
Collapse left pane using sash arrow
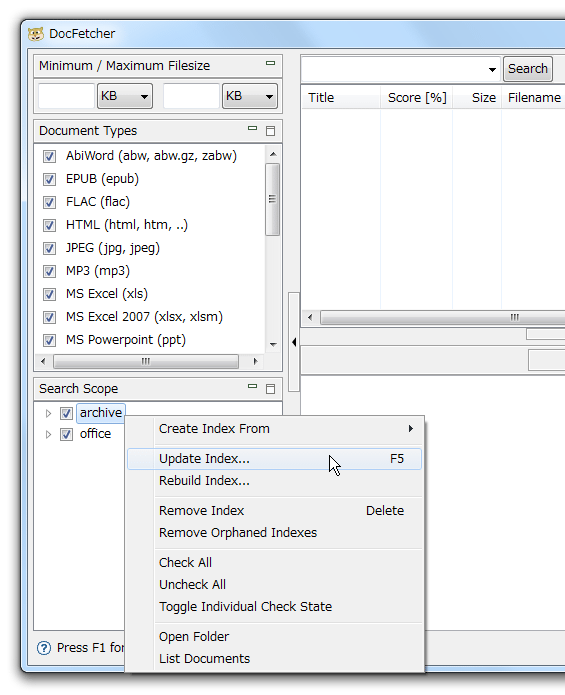(x=294, y=342)
